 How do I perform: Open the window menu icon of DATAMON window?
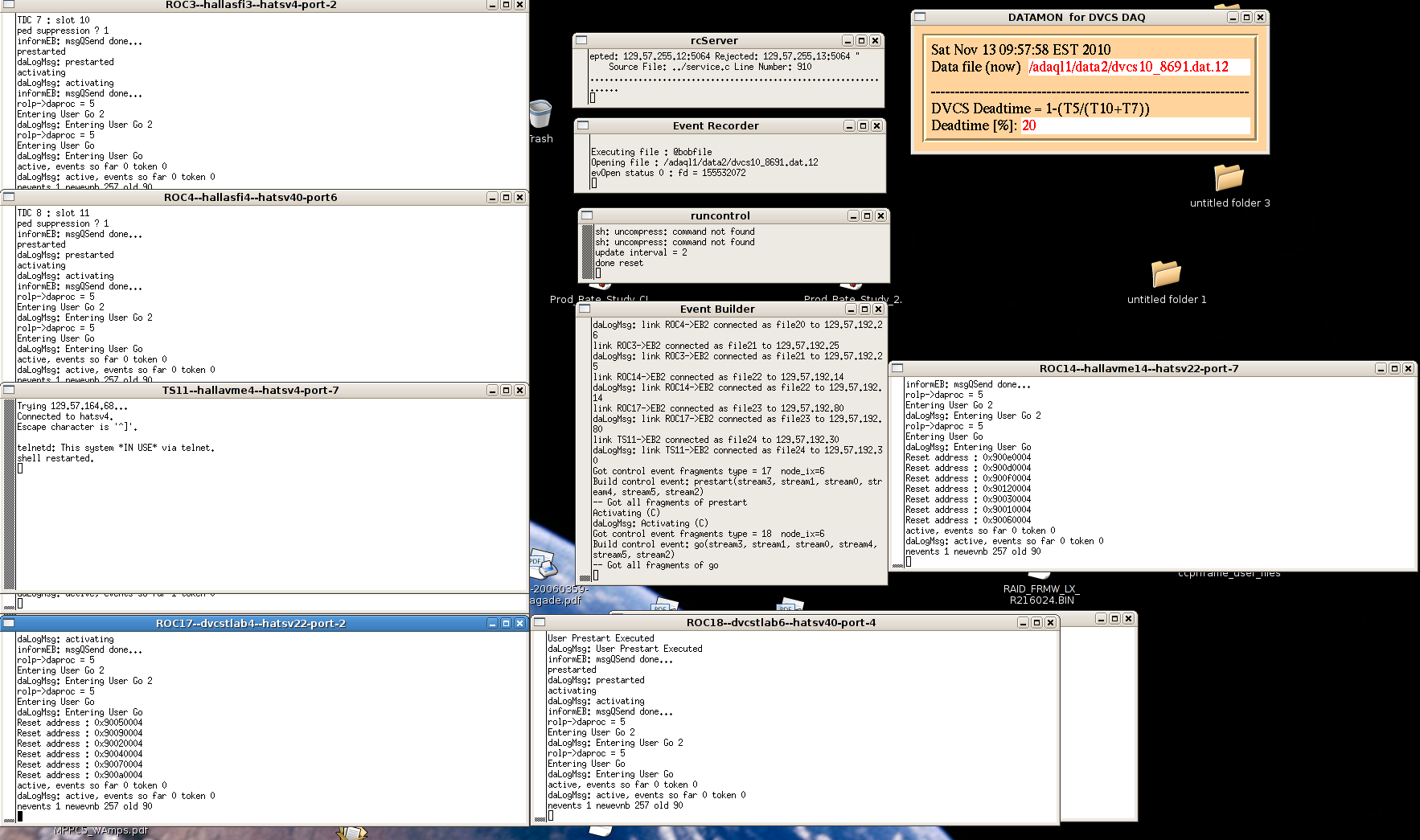click(921, 17)
